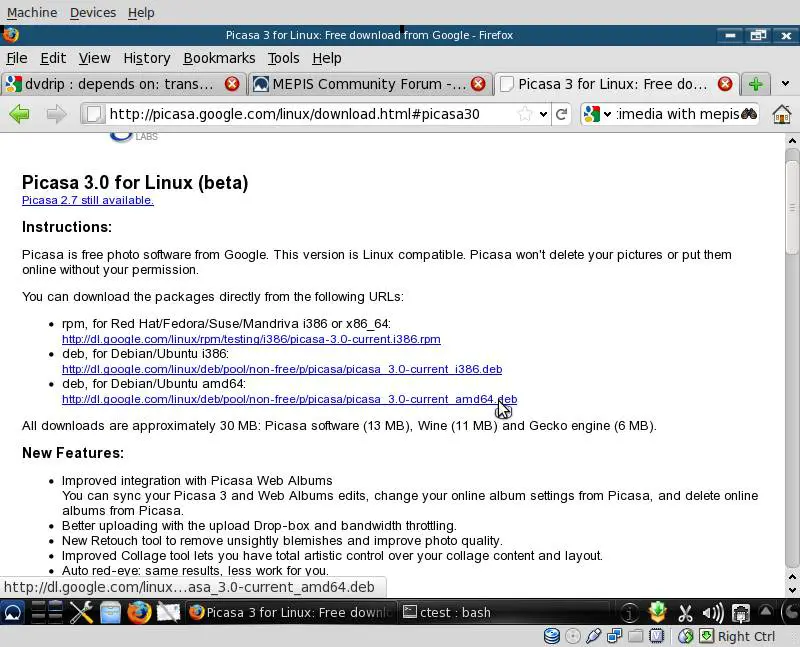800x647 pixels.
Task: Close the MEPIS Community Forum tab
Action: (478, 84)
